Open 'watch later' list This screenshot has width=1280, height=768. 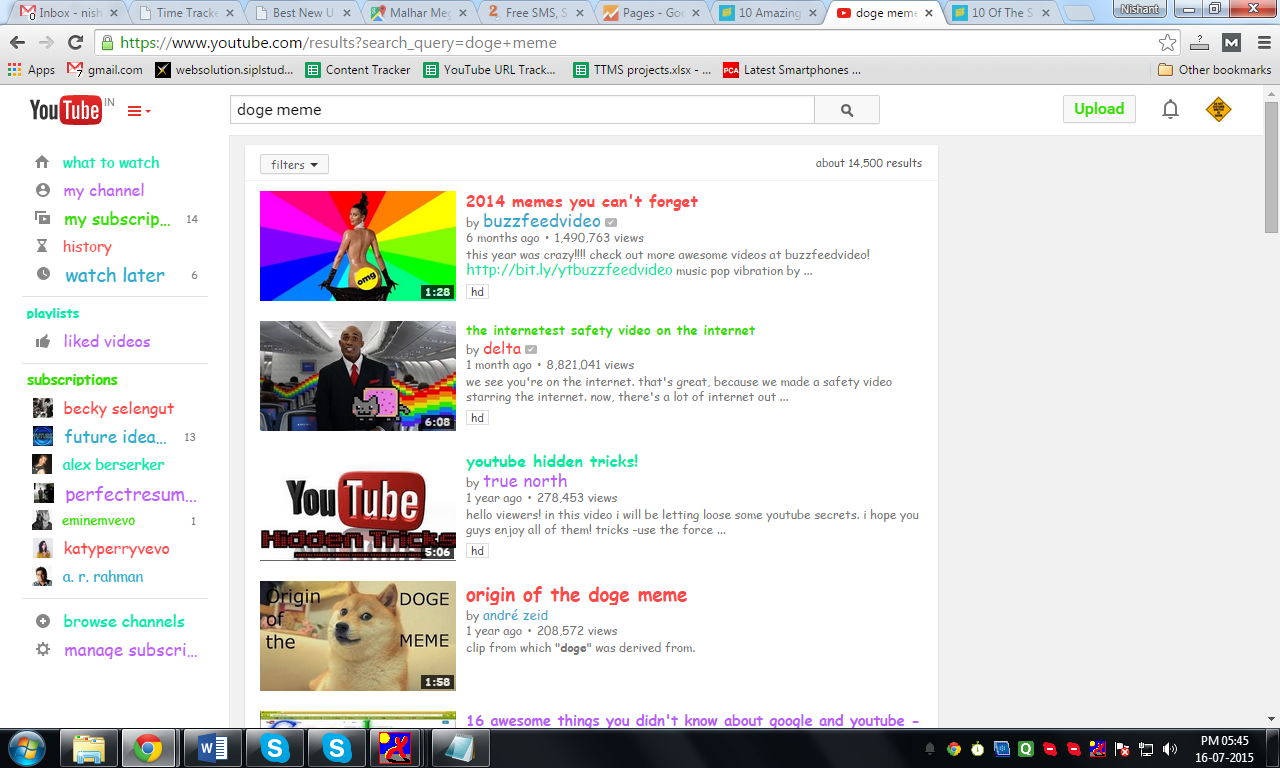tap(115, 275)
